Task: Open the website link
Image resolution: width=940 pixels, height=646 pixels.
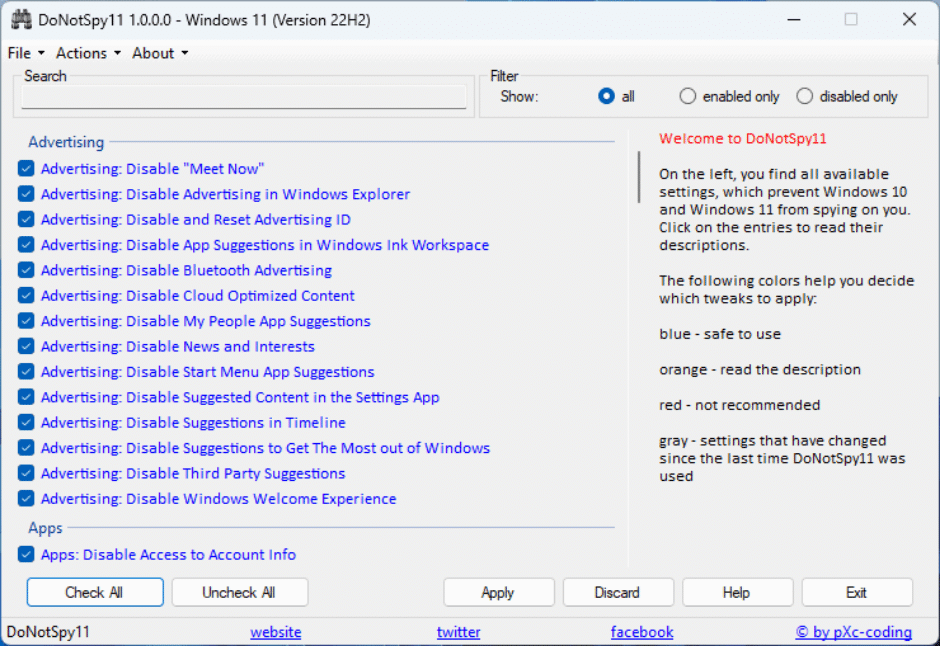Action: pos(276,632)
